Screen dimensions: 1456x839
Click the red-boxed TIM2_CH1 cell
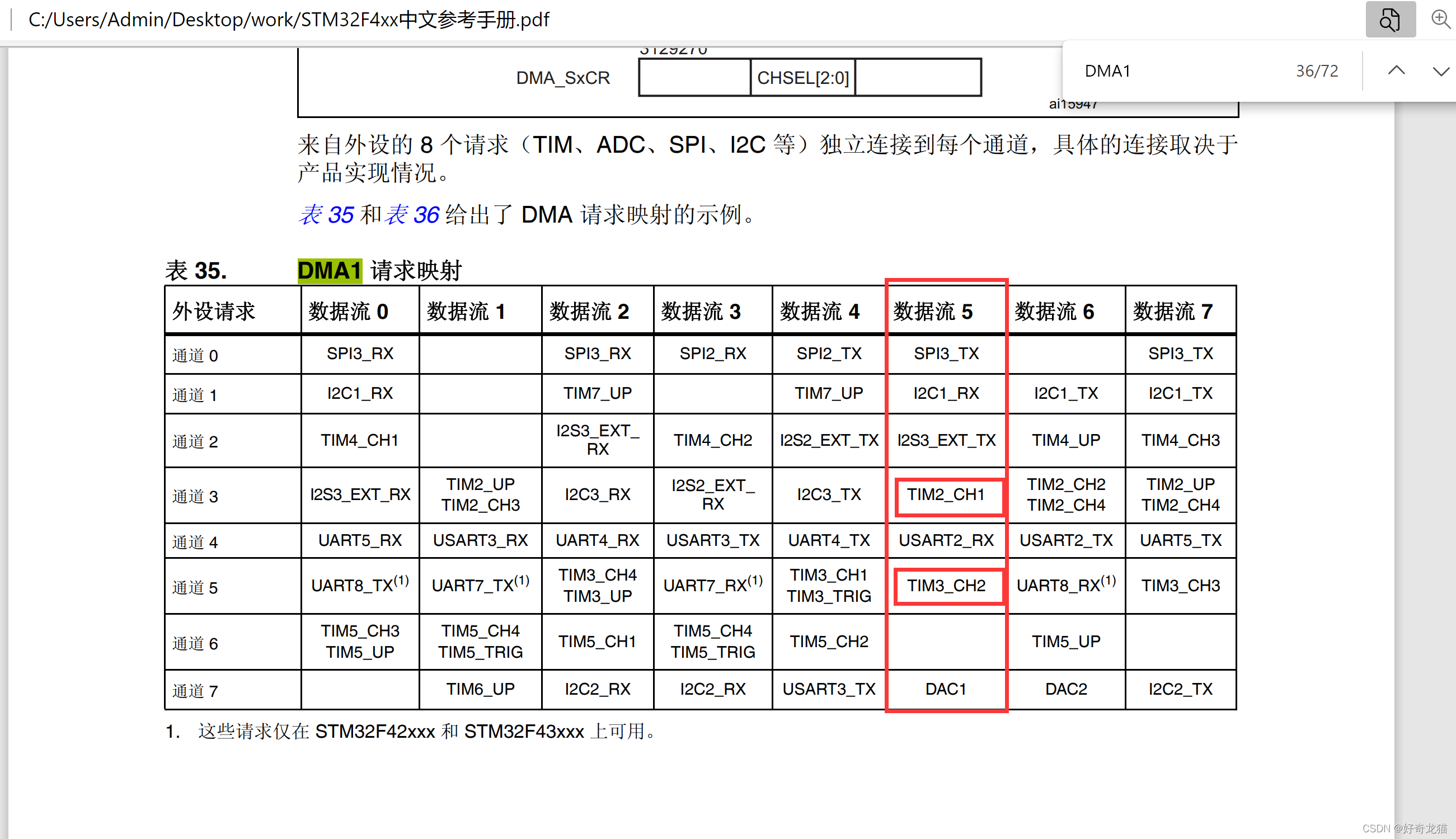tap(945, 495)
